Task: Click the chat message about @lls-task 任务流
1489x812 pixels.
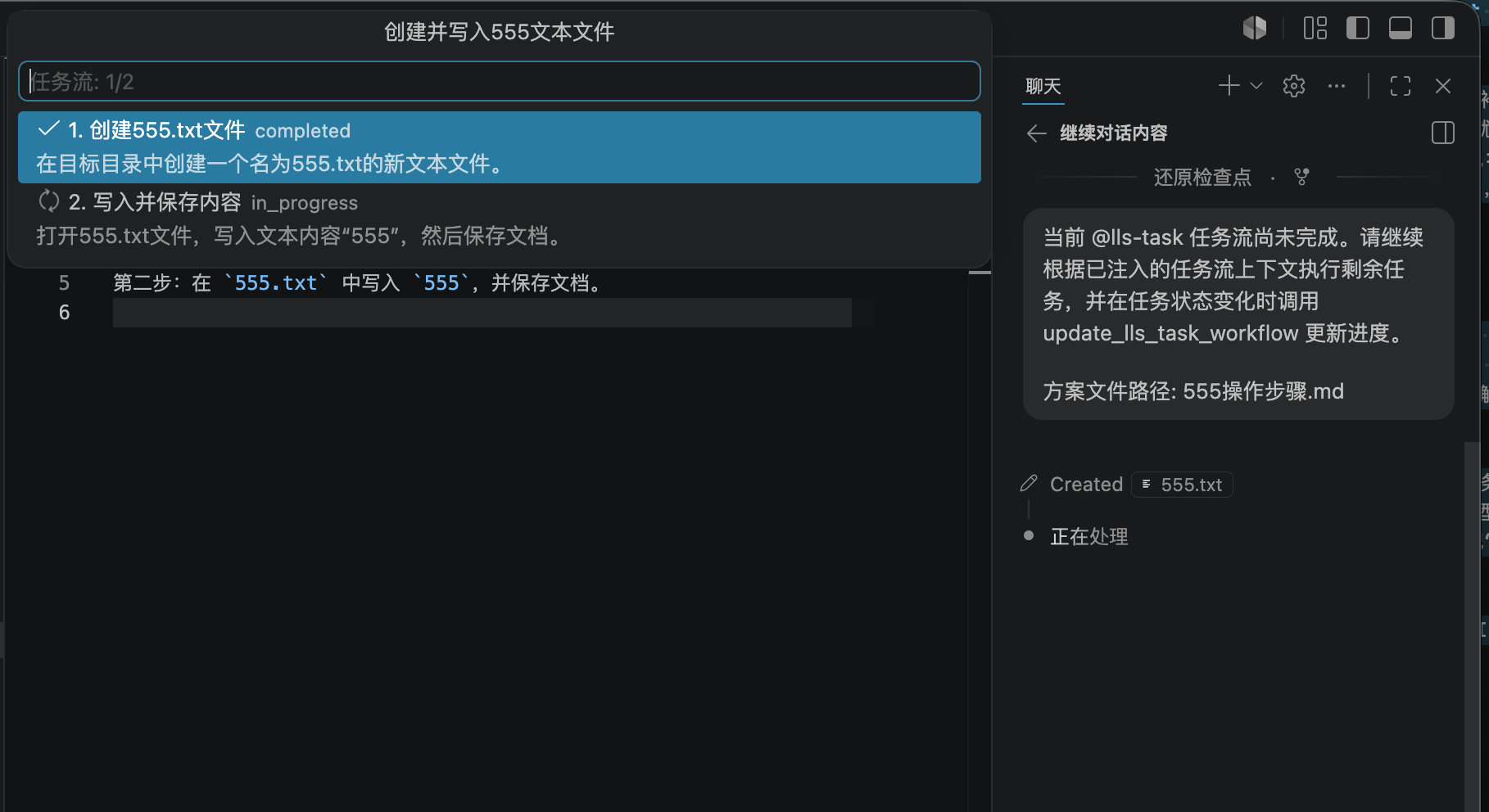Action: coord(1238,314)
